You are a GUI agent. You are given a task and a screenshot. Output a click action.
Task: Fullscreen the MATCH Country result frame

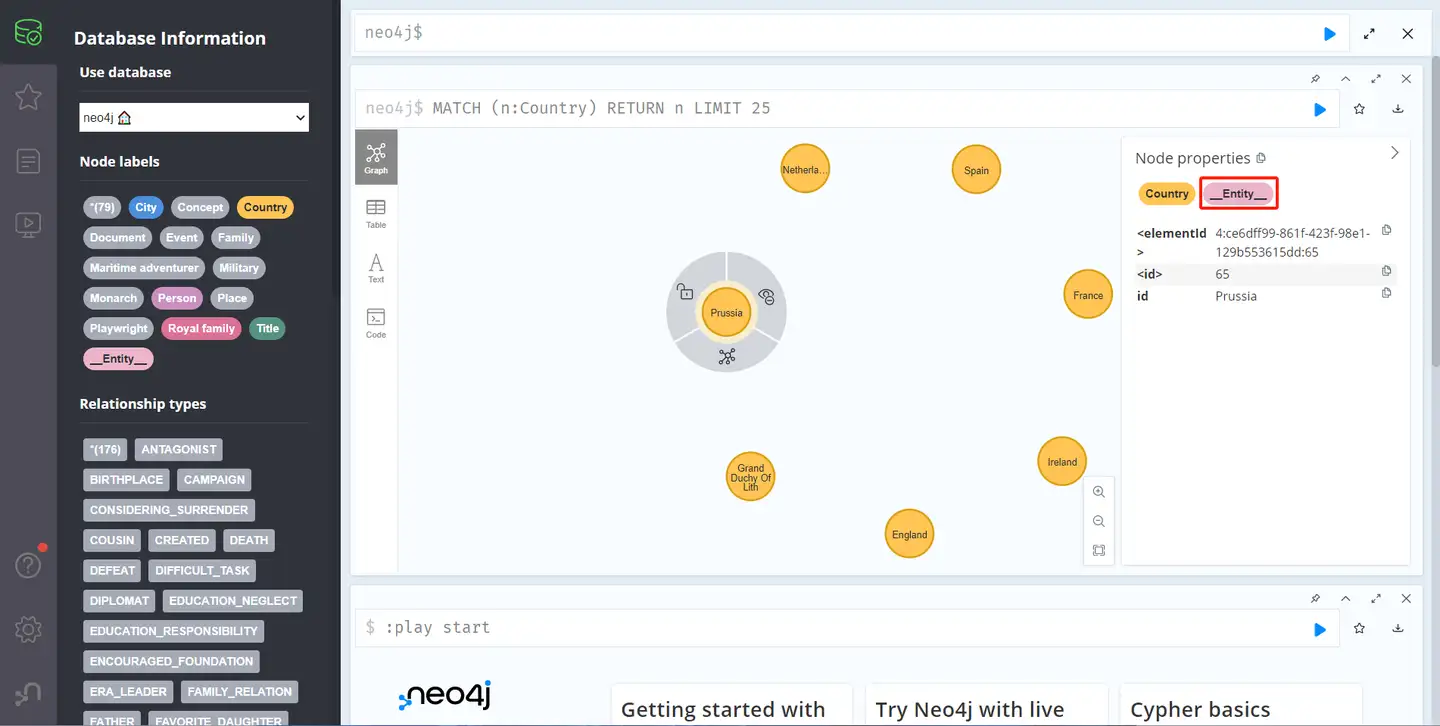click(x=1376, y=79)
